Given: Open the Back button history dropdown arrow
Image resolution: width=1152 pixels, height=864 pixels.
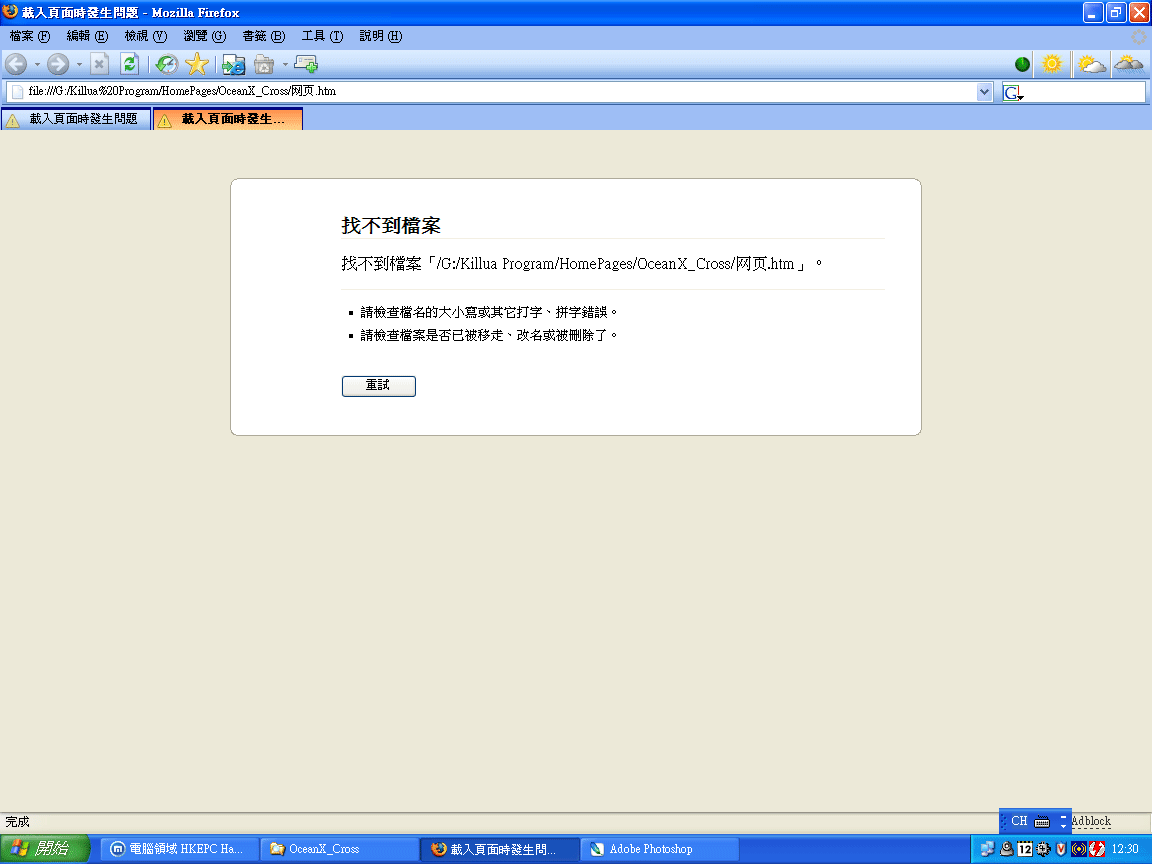Looking at the screenshot, I should click(x=37, y=65).
